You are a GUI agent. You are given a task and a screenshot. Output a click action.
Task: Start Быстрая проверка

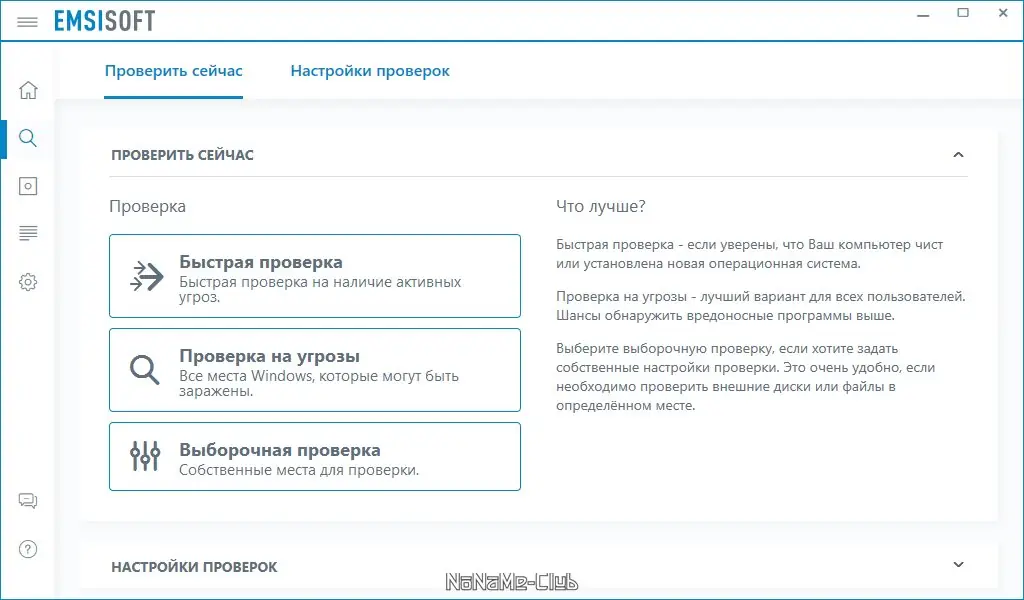[x=315, y=275]
